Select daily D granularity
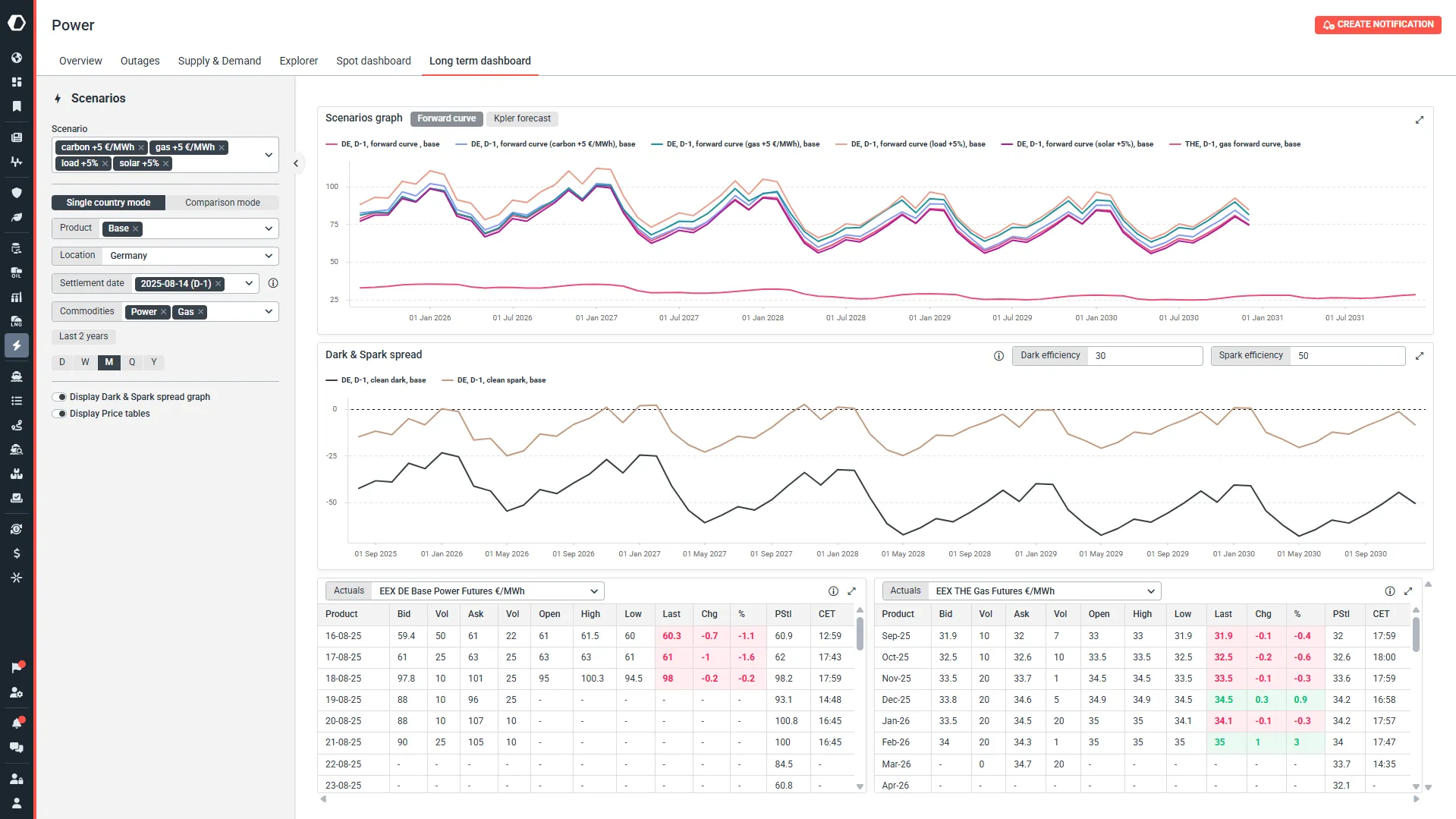The image size is (1456, 819). pos(62,362)
